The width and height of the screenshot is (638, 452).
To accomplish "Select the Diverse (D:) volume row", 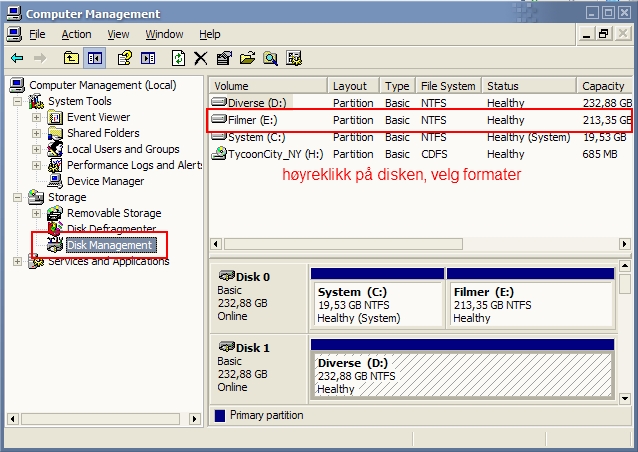I will (421, 103).
